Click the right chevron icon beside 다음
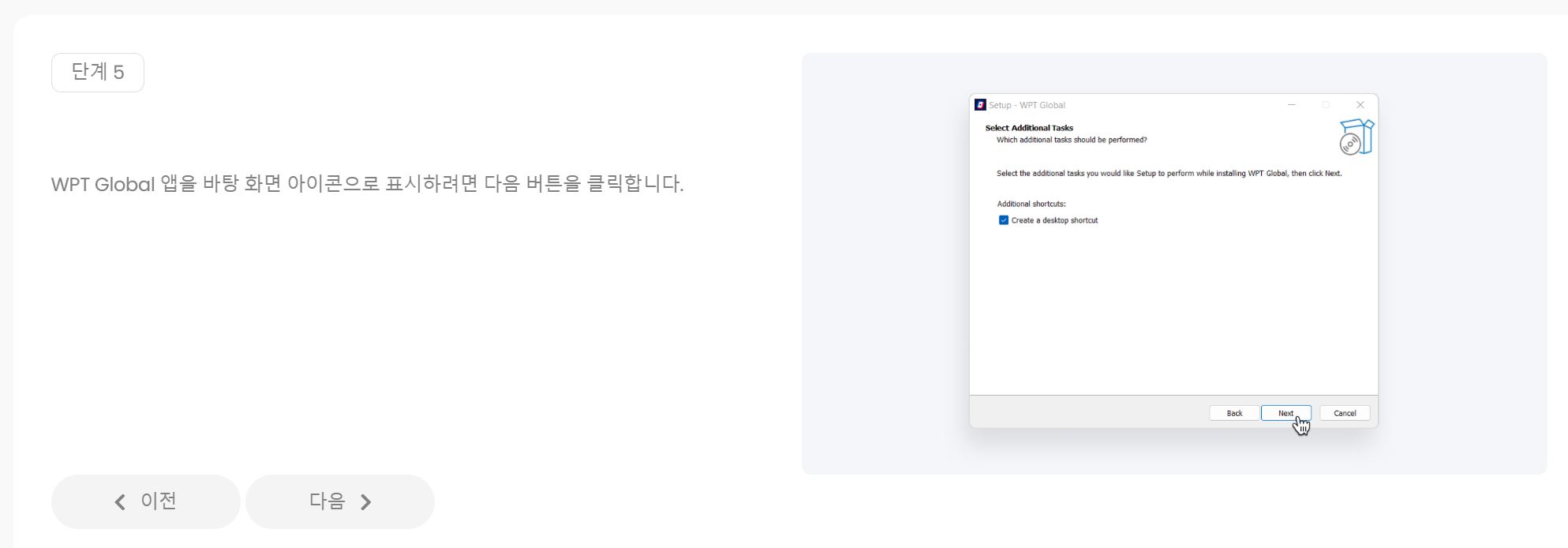 click(366, 502)
